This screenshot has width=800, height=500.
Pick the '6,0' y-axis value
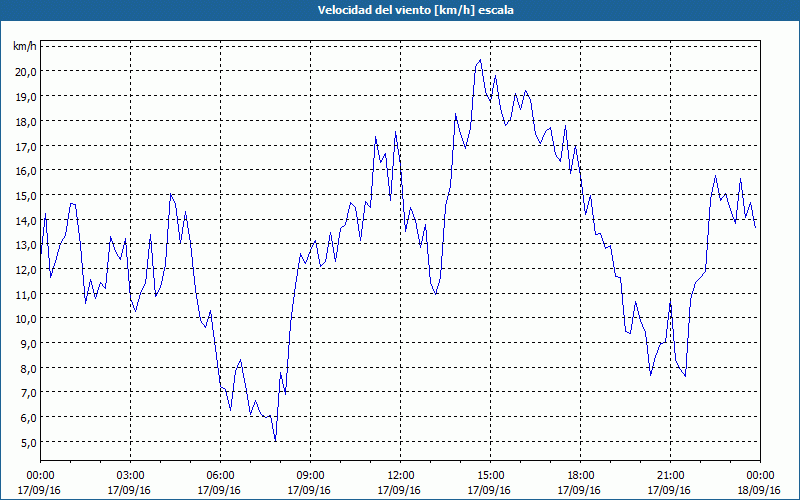pyautogui.click(x=28, y=418)
